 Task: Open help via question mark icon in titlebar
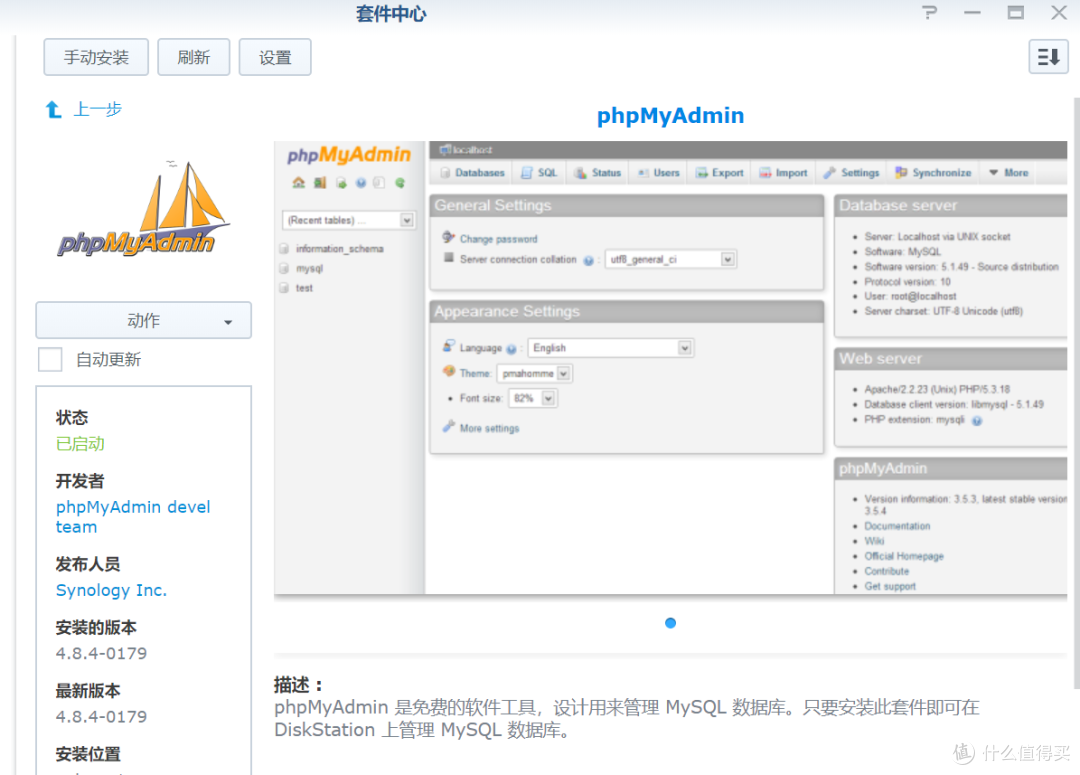coord(929,13)
